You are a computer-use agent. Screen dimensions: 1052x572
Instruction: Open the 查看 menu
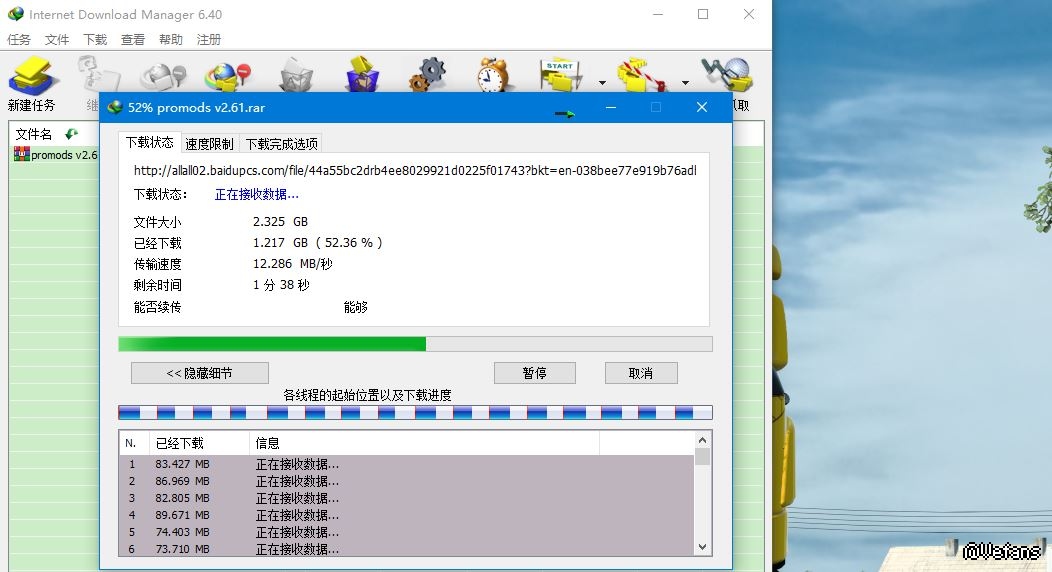133,40
